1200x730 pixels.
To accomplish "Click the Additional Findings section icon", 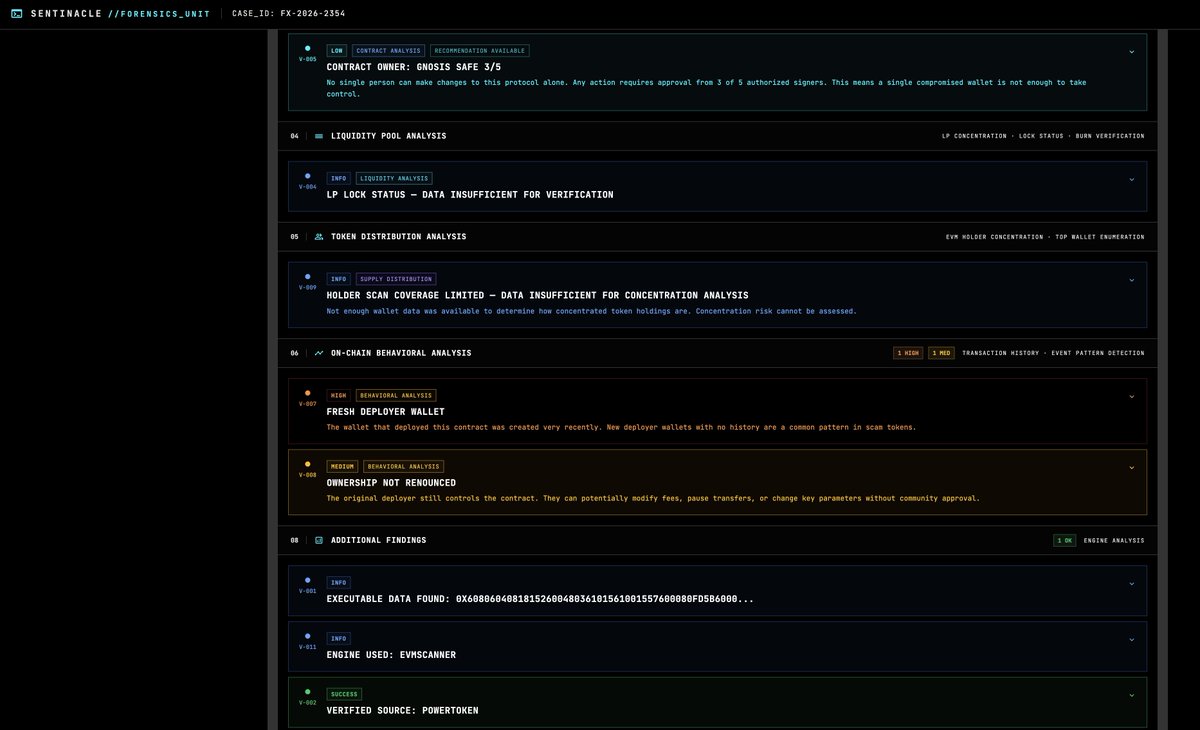I will click(319, 540).
